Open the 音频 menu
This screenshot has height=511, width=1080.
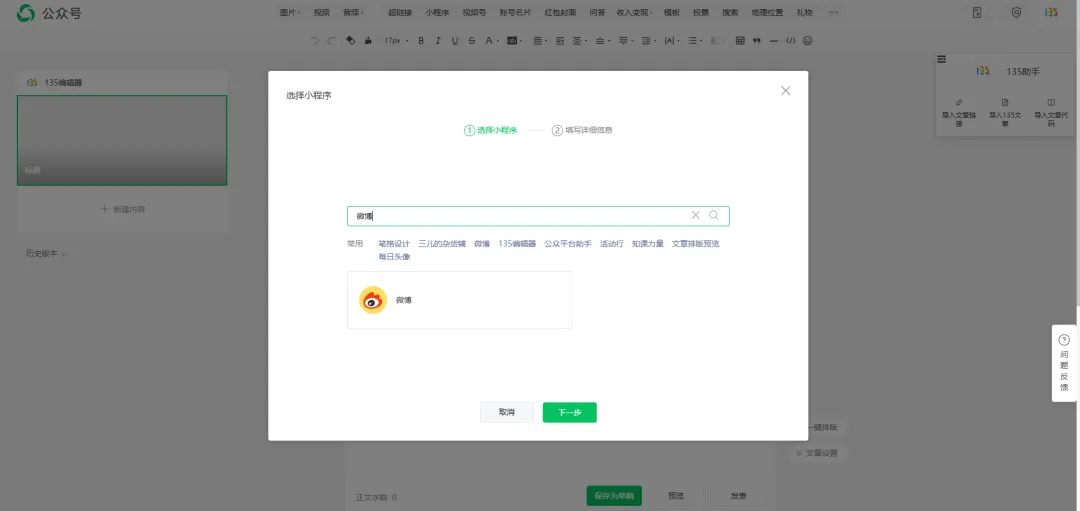pyautogui.click(x=353, y=12)
